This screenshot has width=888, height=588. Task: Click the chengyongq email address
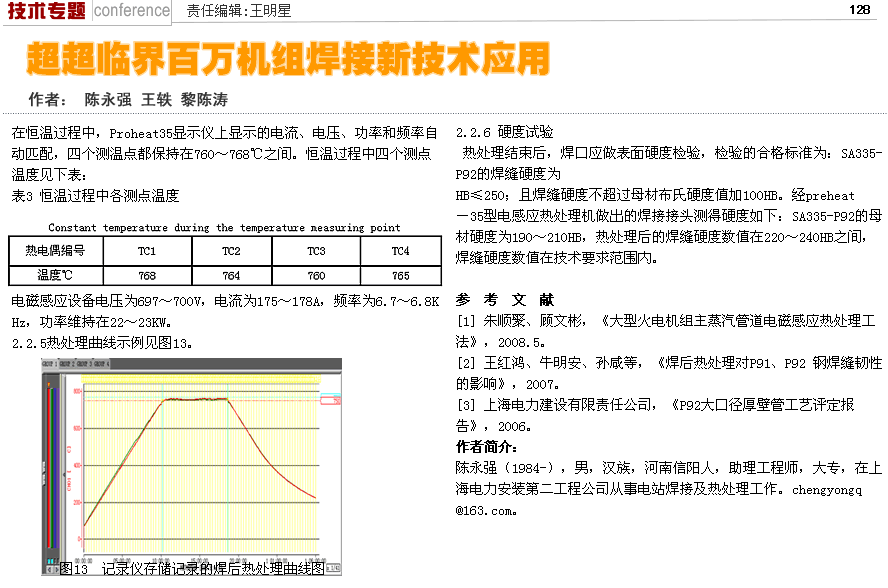[825, 490]
